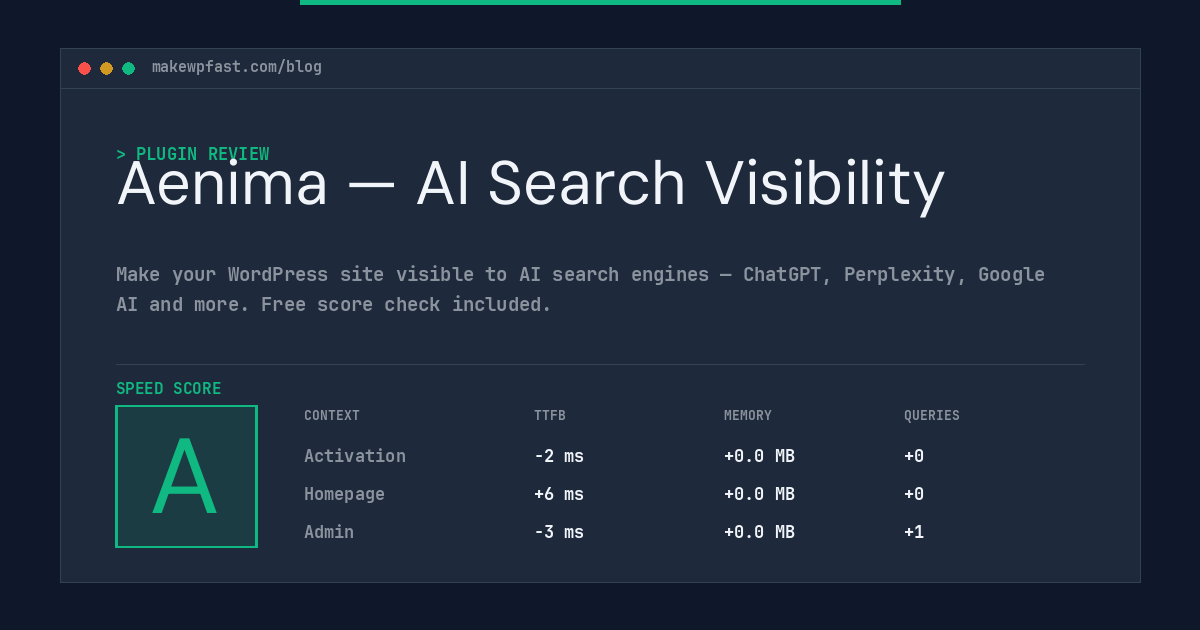1200x630 pixels.
Task: Click the TTFB column header
Action: pyautogui.click(x=550, y=416)
